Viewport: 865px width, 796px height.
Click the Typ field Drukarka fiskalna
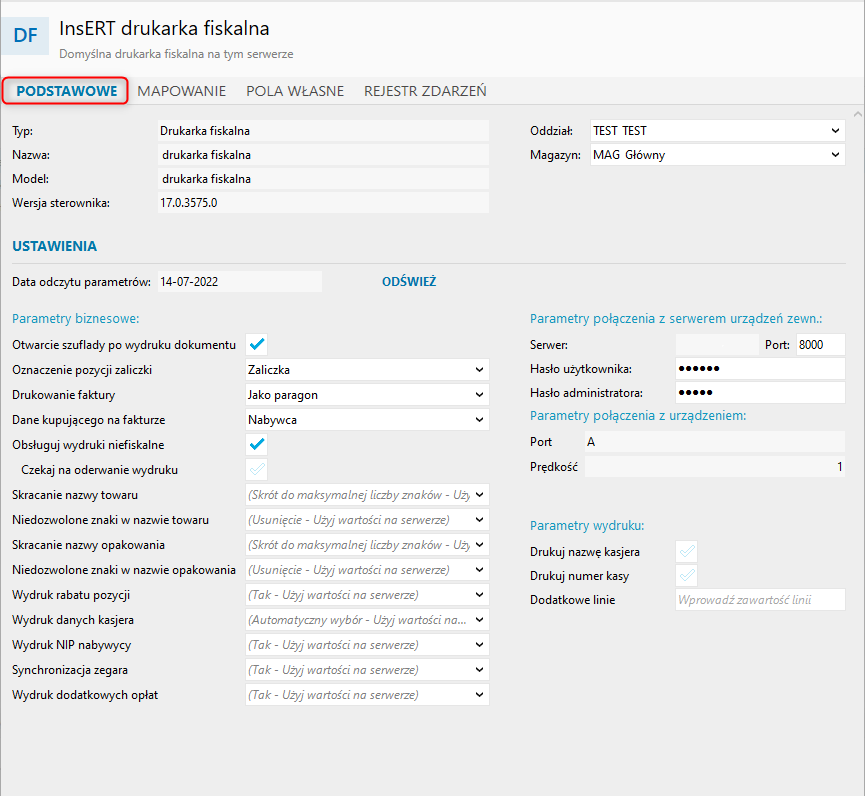pos(323,131)
